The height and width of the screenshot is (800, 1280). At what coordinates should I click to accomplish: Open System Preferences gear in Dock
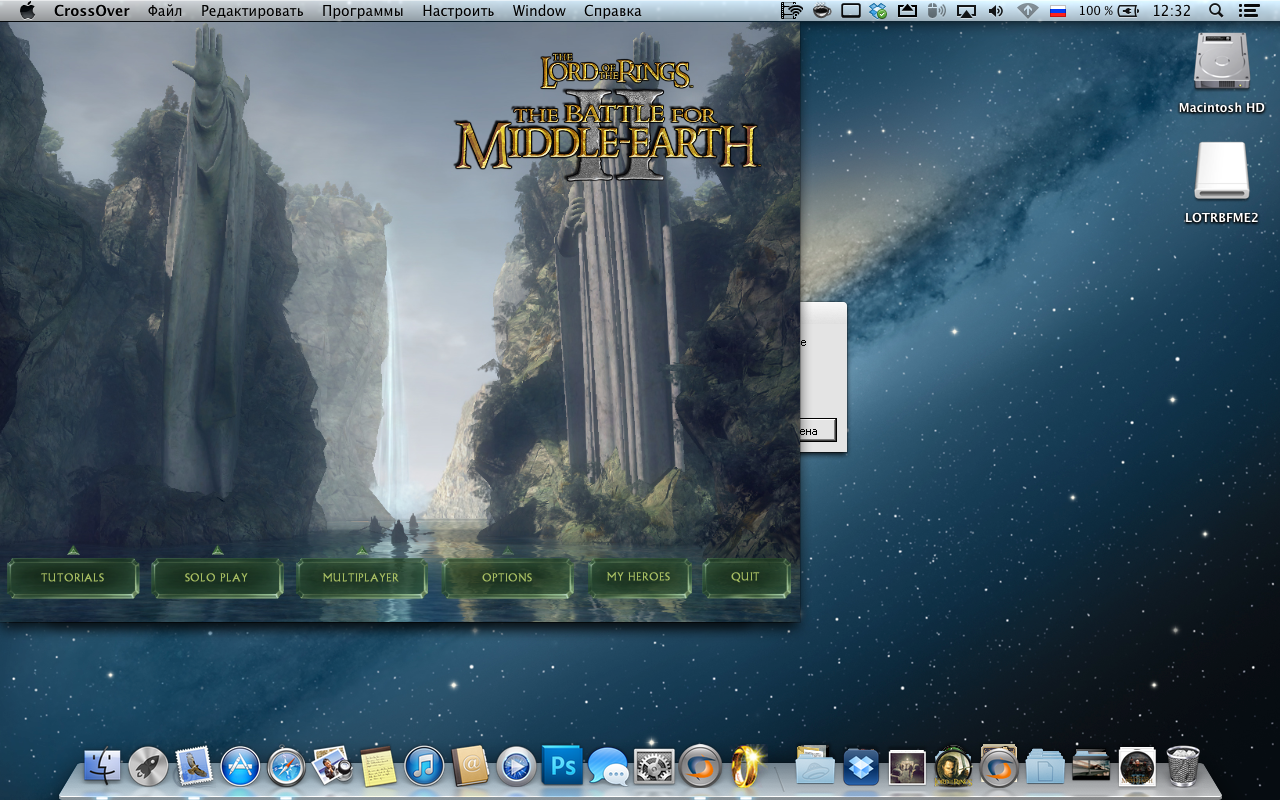tap(654, 767)
